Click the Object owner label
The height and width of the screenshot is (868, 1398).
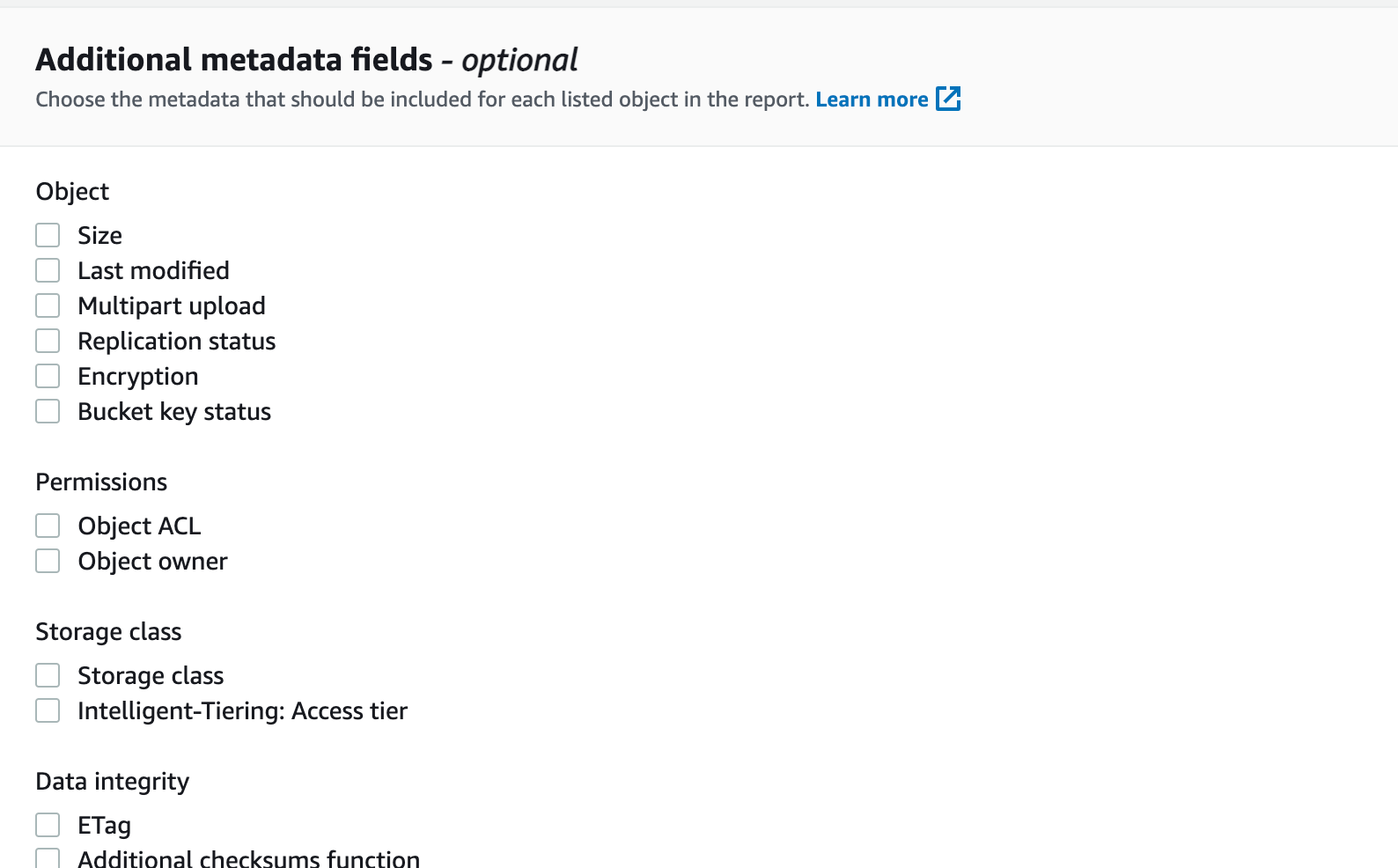click(x=152, y=562)
